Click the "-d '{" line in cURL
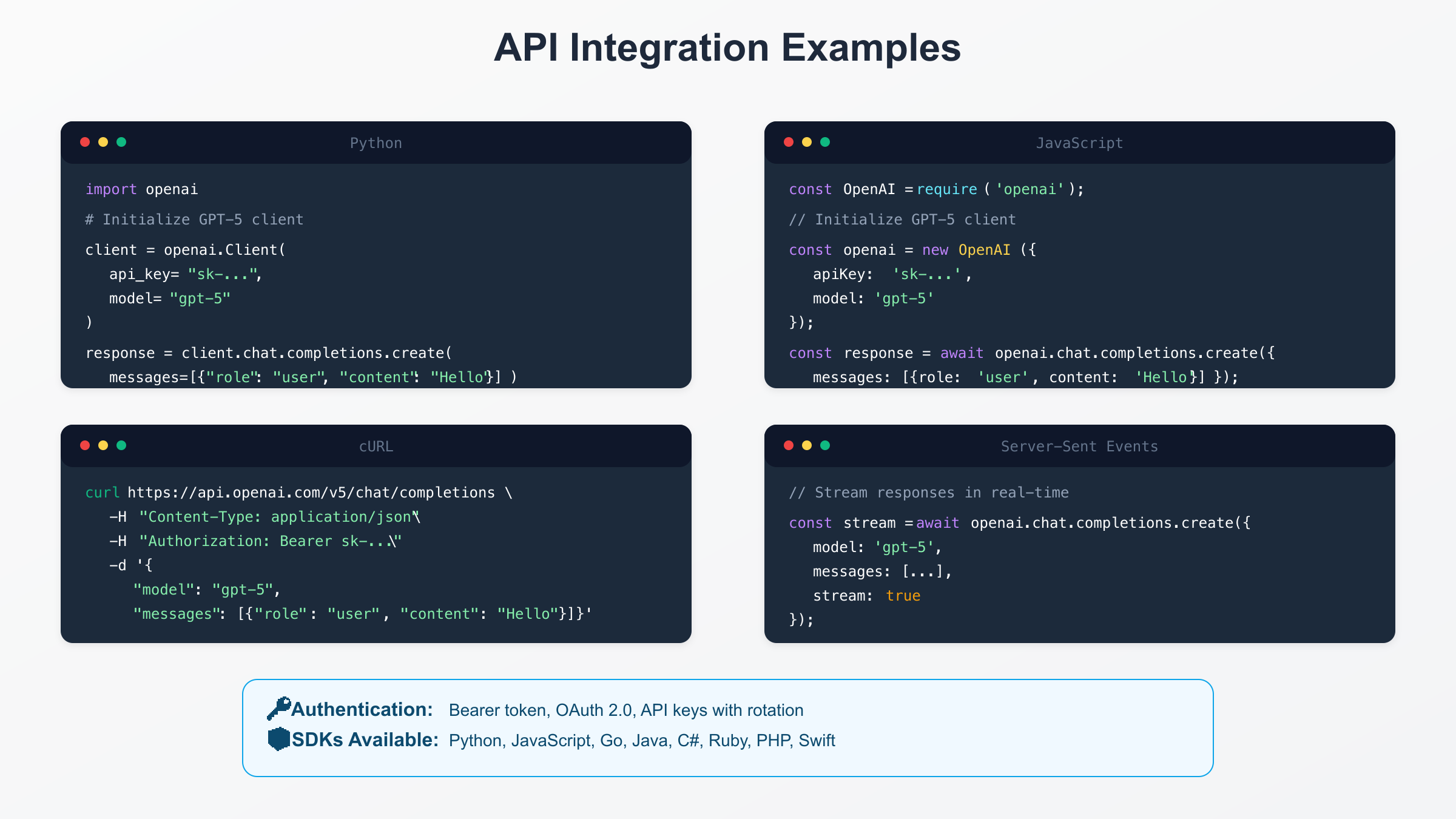1456x819 pixels. (131, 565)
